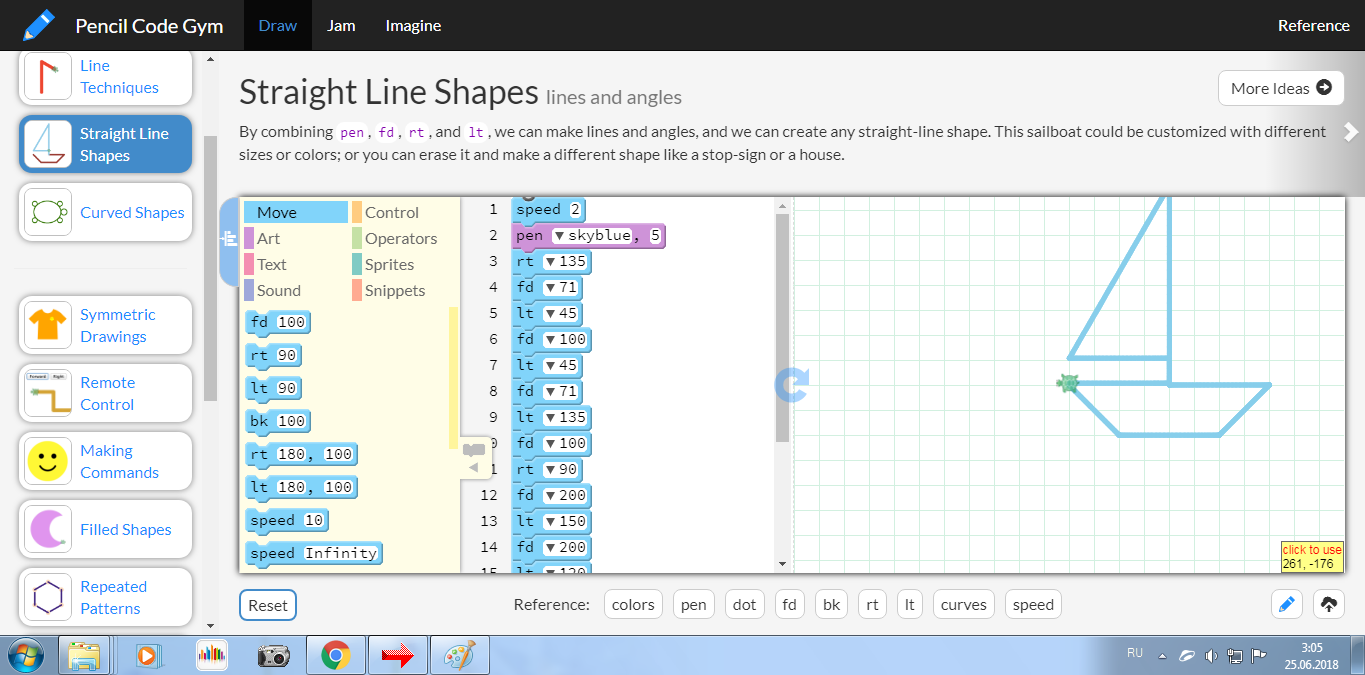This screenshot has width=1365, height=675.
Task: Open dropdown arrow on lt 150 line 13
Action: (x=550, y=522)
